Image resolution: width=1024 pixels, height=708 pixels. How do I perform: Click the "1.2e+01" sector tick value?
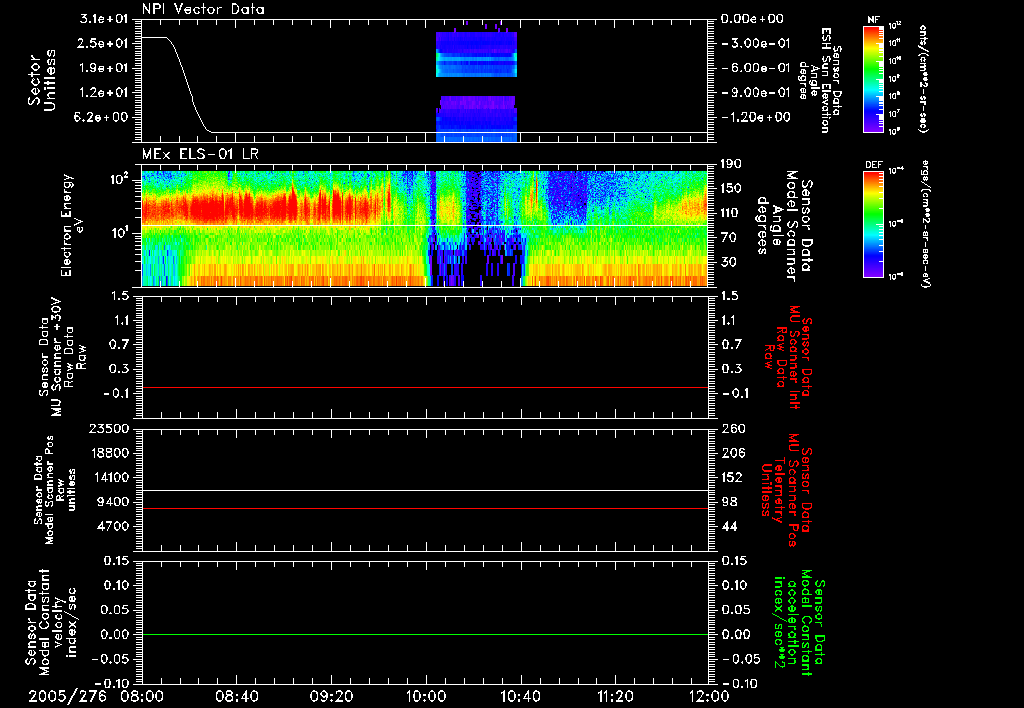(103, 93)
